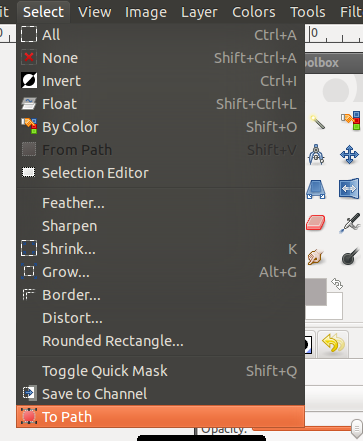Choose Float from Select menu
The height and width of the screenshot is (441, 363).
pyautogui.click(x=160, y=104)
